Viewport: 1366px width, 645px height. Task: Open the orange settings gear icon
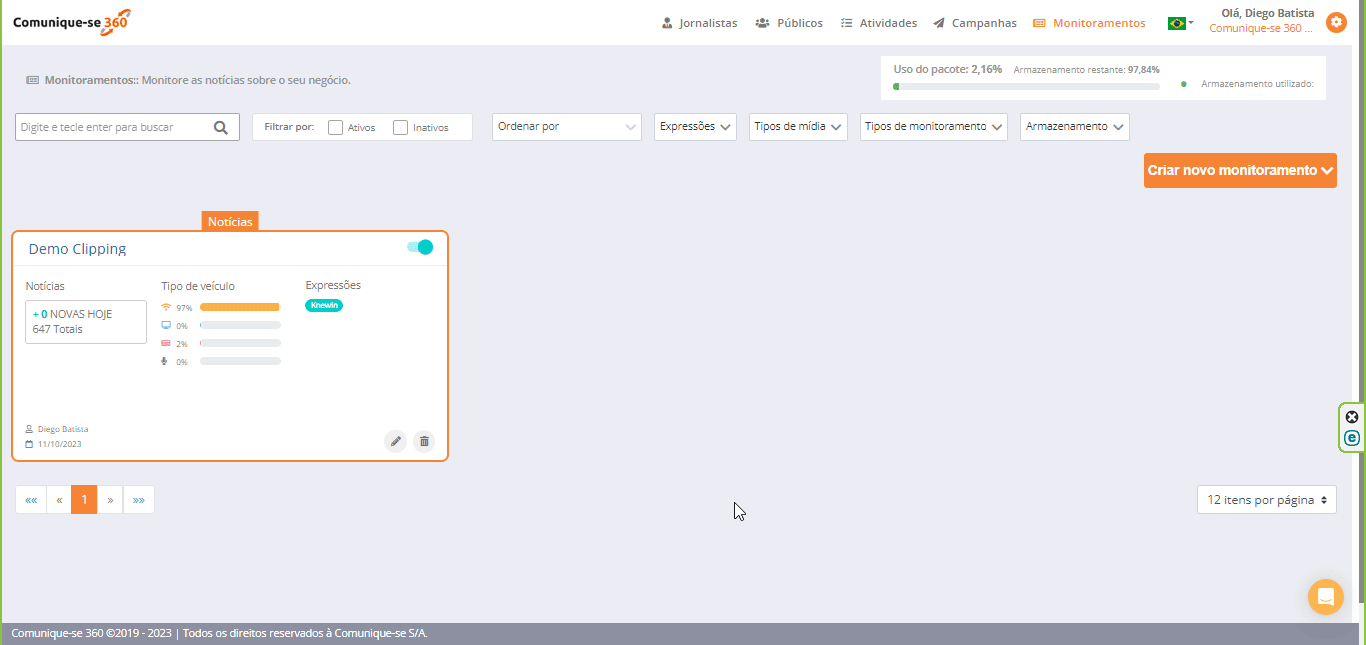coord(1335,22)
